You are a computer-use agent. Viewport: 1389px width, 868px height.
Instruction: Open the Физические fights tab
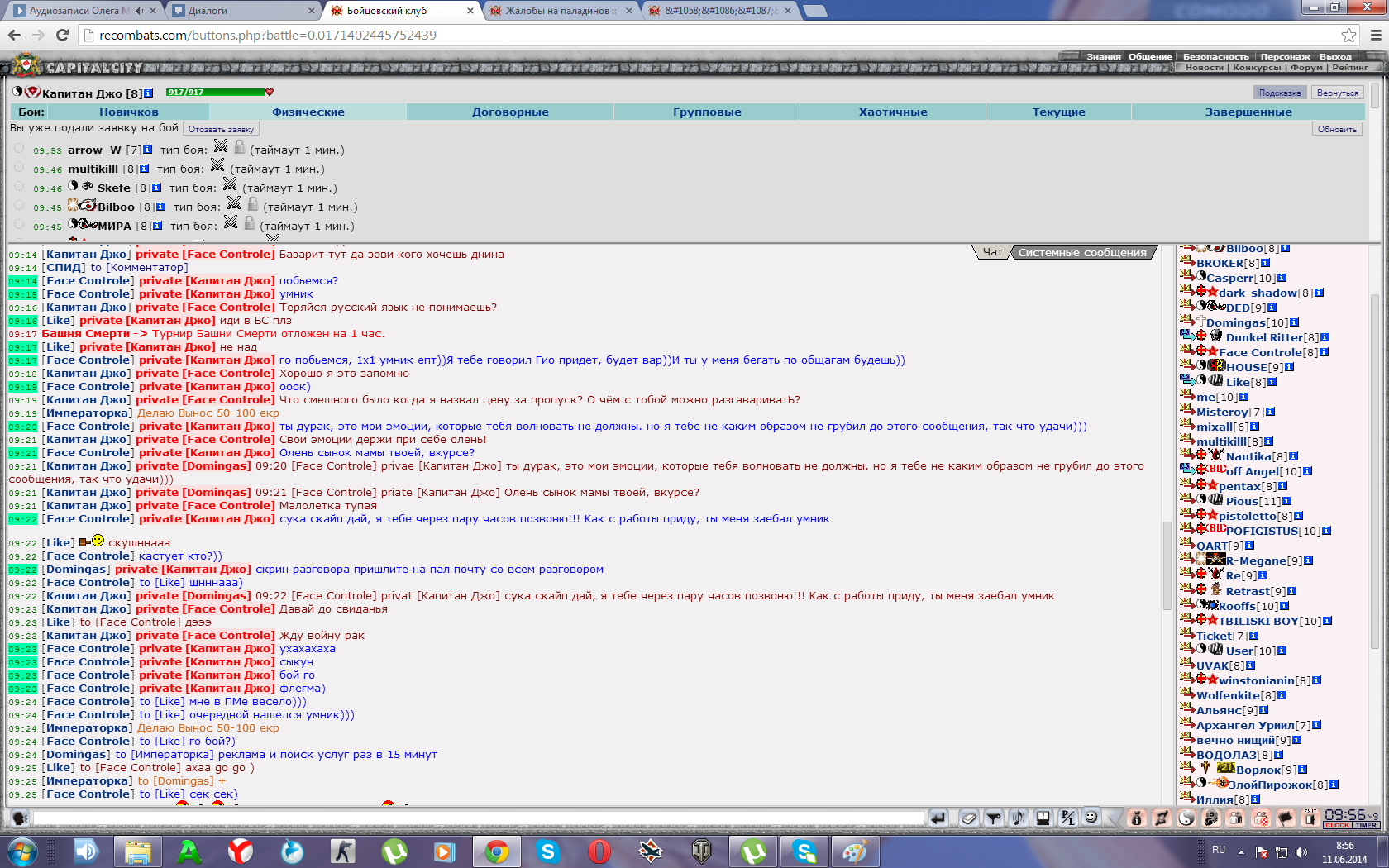[x=308, y=112]
